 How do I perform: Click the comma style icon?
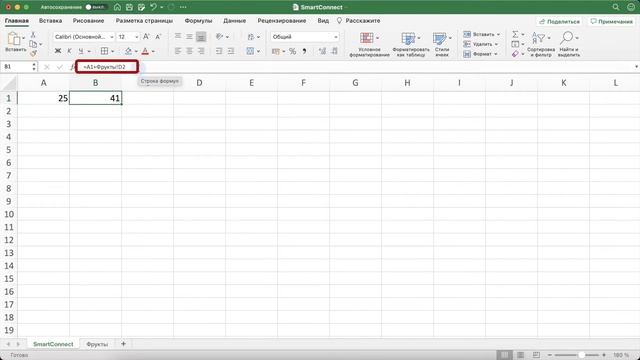click(304, 51)
